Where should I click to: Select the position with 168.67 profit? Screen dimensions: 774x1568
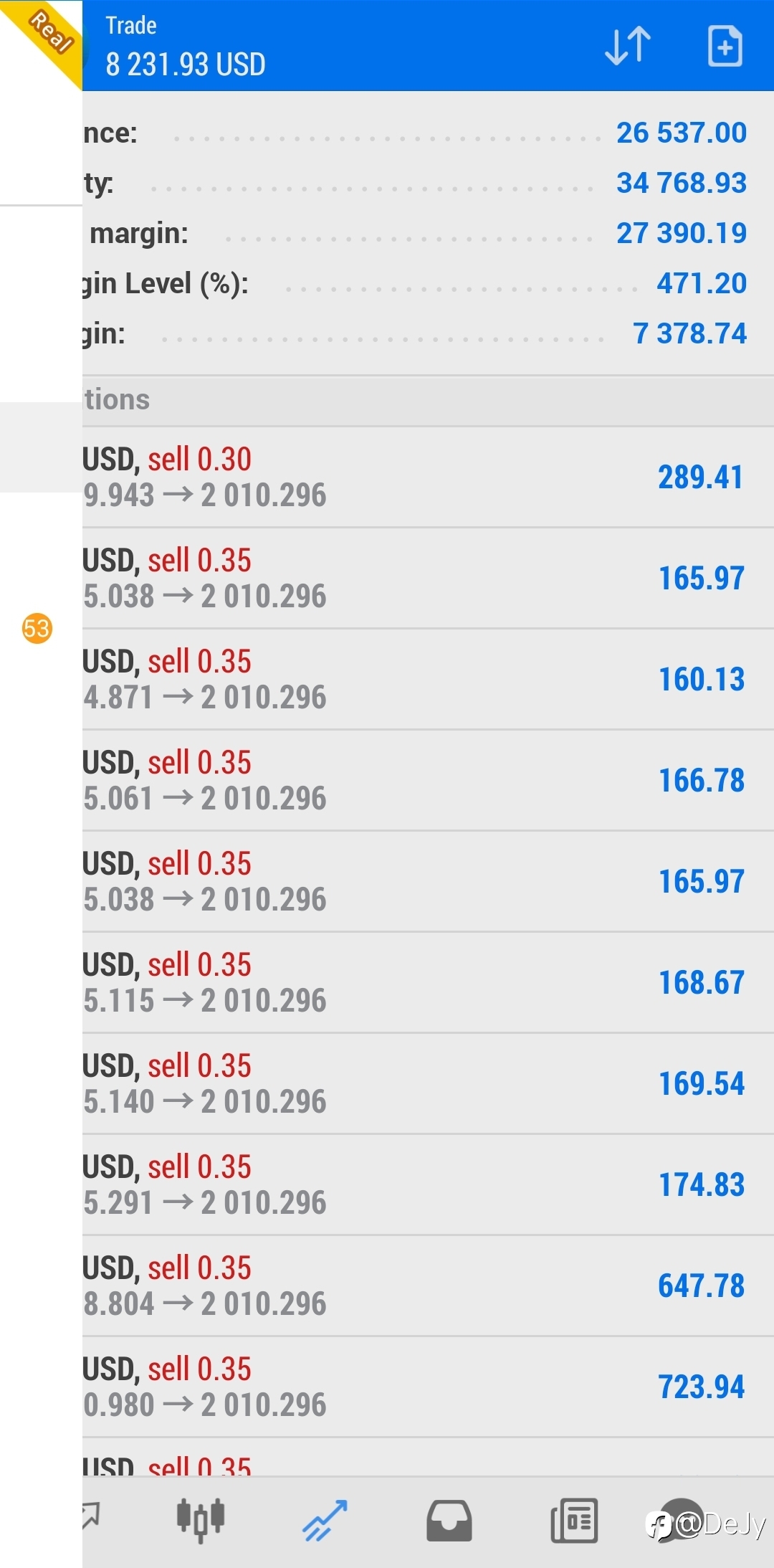428,983
